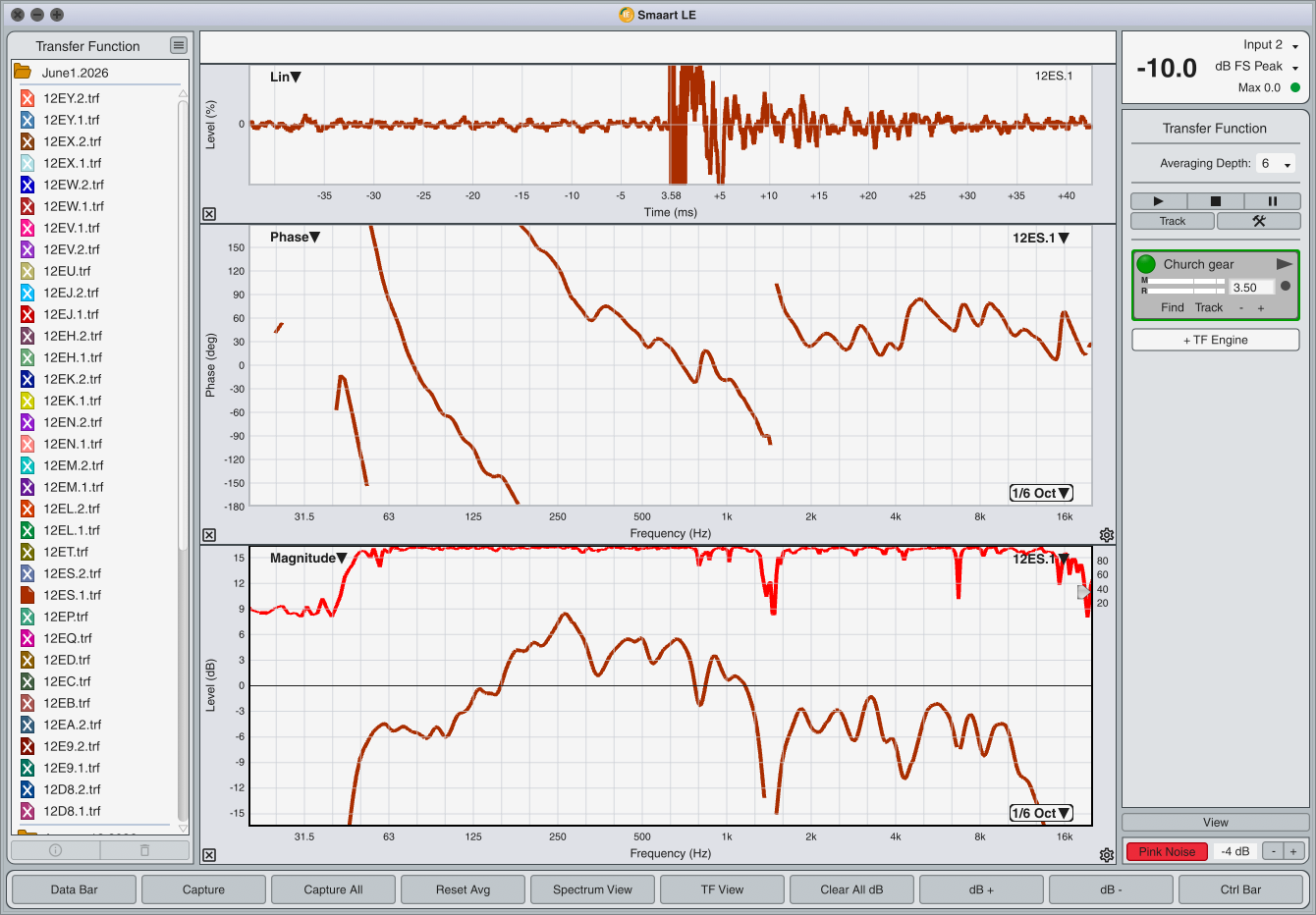Decrease Church gear delay with minus
1316x915 pixels.
click(1241, 308)
